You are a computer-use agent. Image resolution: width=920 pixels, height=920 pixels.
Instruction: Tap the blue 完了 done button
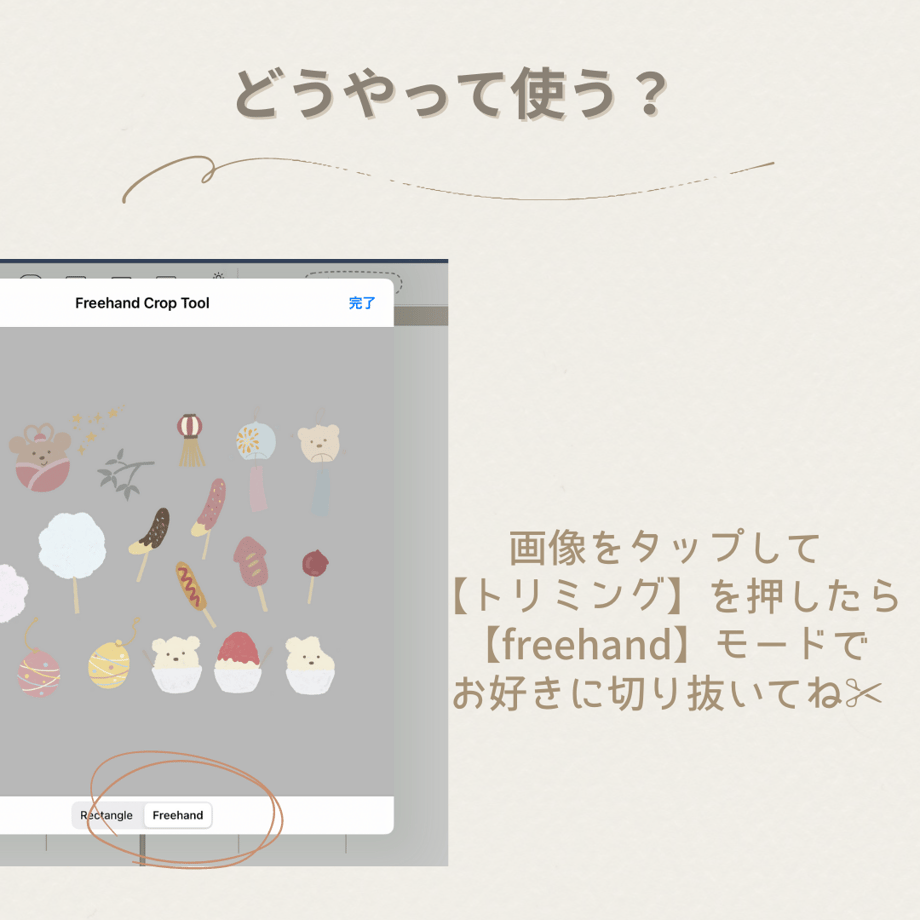point(361,303)
